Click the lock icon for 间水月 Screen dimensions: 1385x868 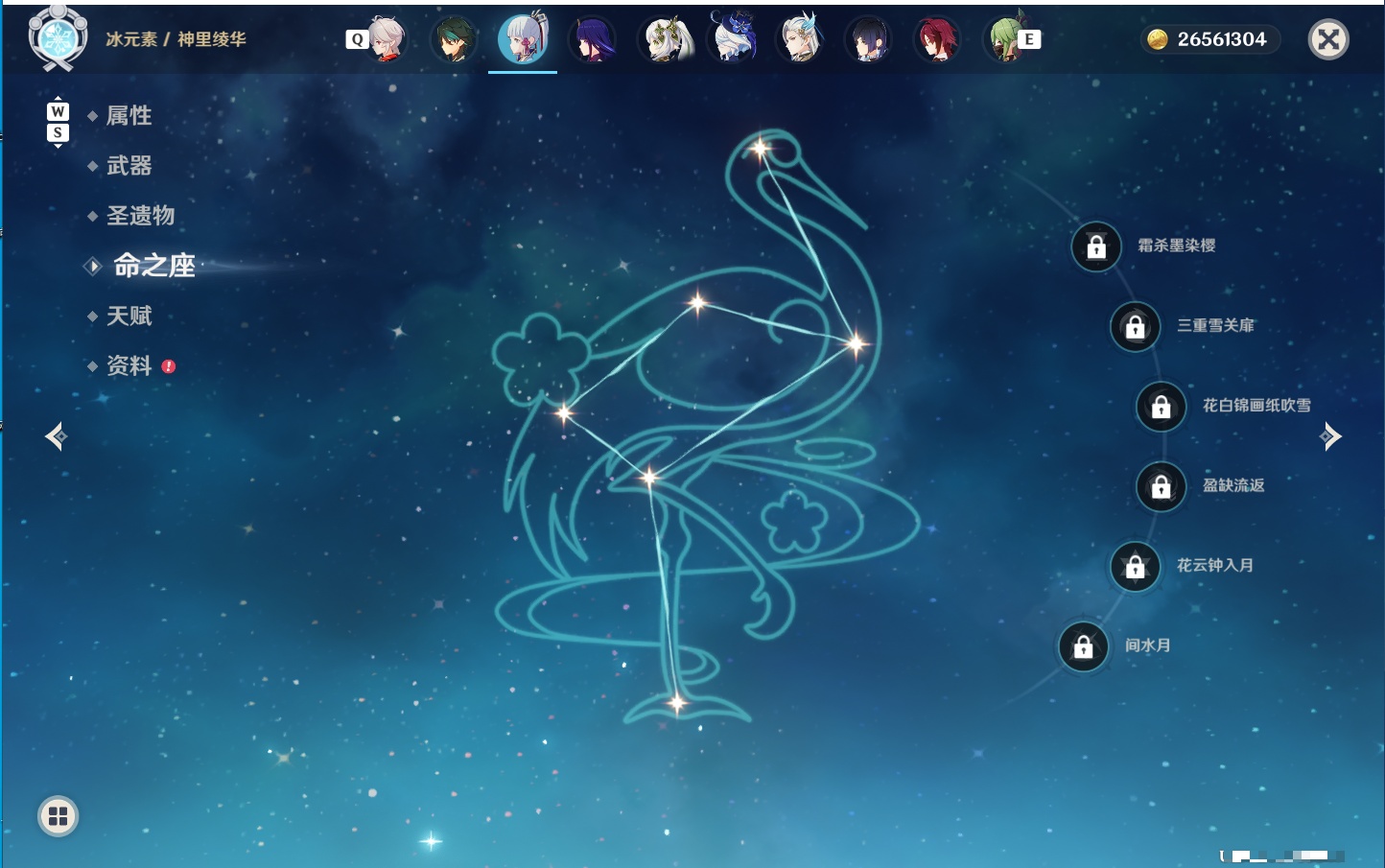pyautogui.click(x=1083, y=646)
